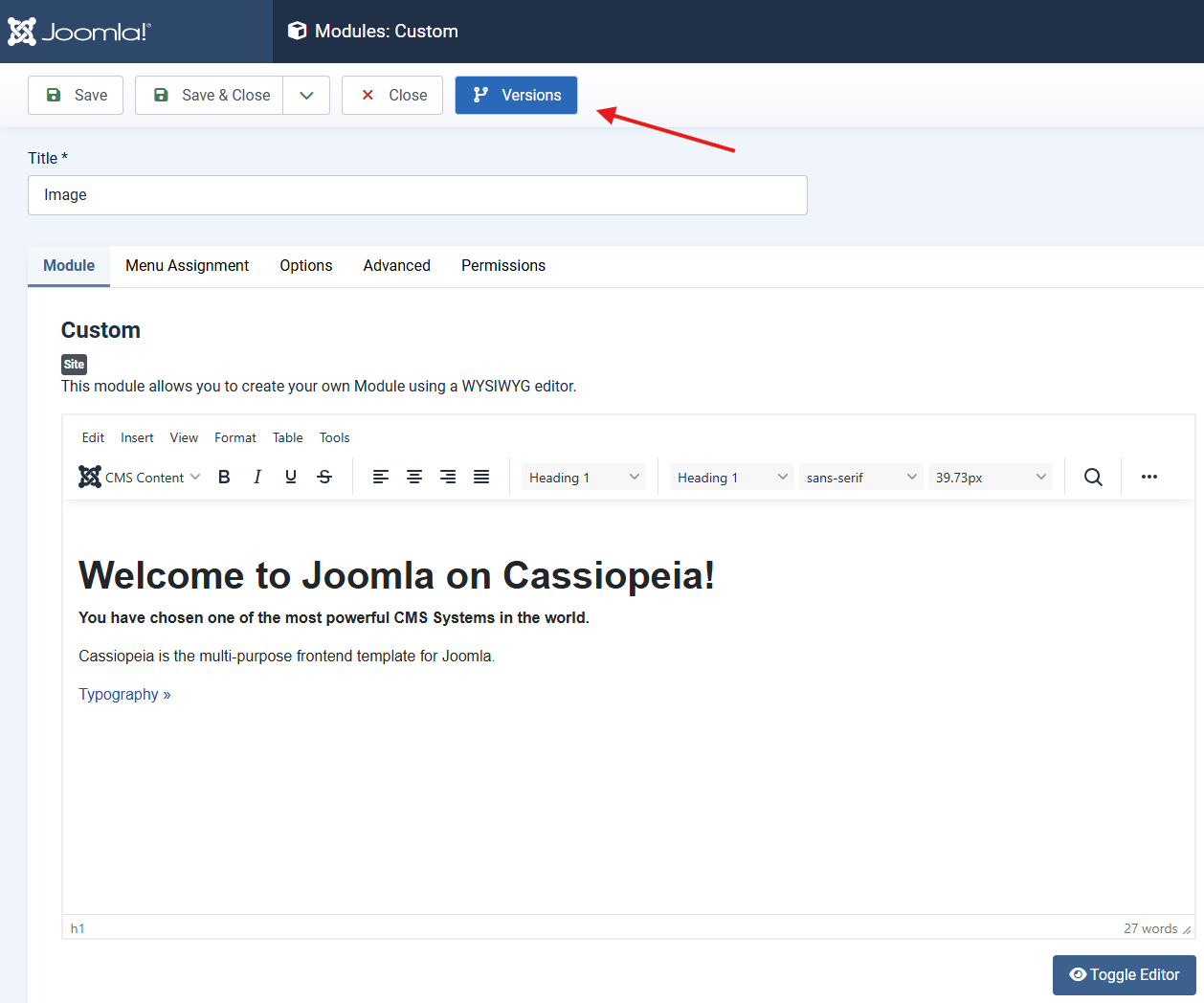Toggle Editor to switch editing mode

(x=1124, y=974)
